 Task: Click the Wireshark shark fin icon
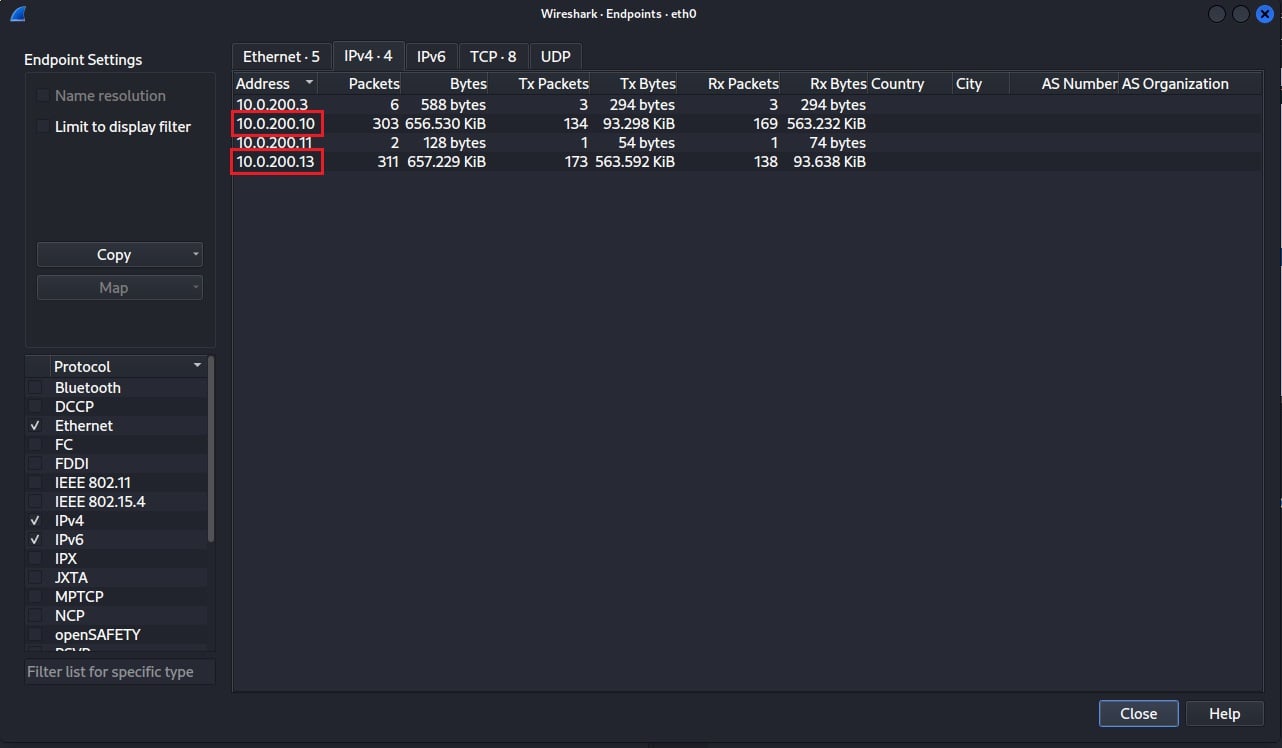[x=18, y=14]
